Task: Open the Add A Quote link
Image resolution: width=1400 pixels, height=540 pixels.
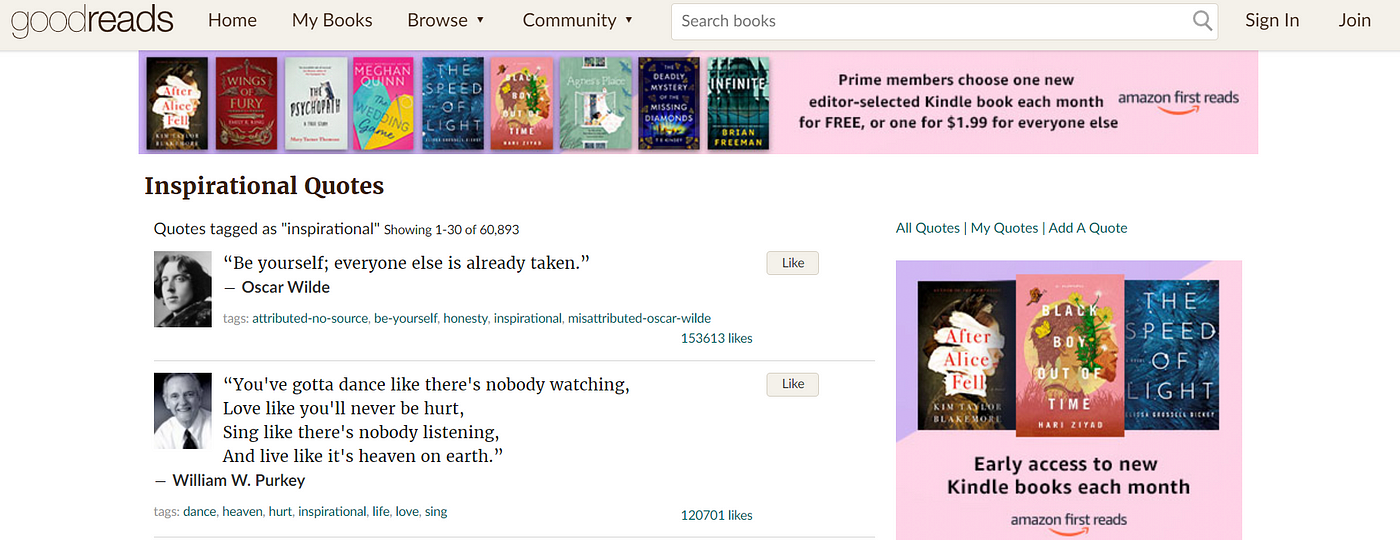Action: point(1088,228)
